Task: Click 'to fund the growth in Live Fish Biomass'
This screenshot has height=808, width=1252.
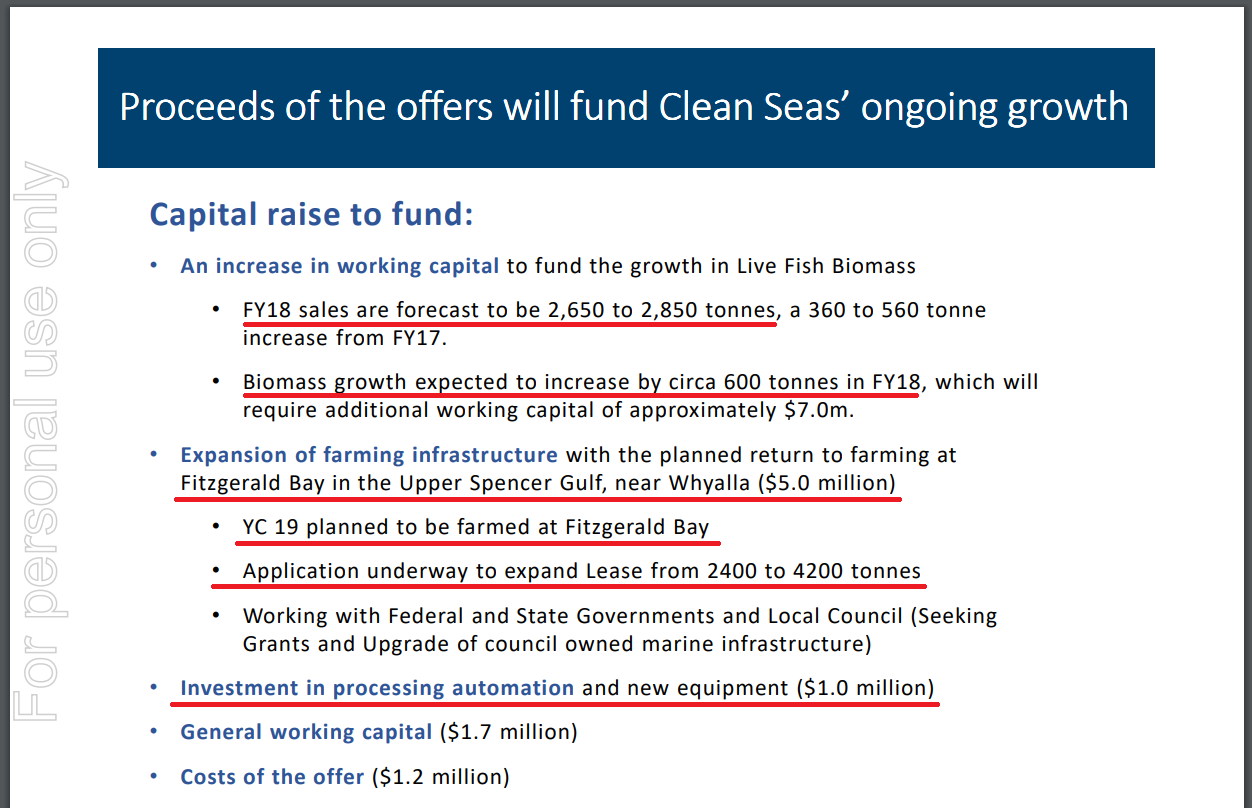Action: pyautogui.click(x=711, y=266)
